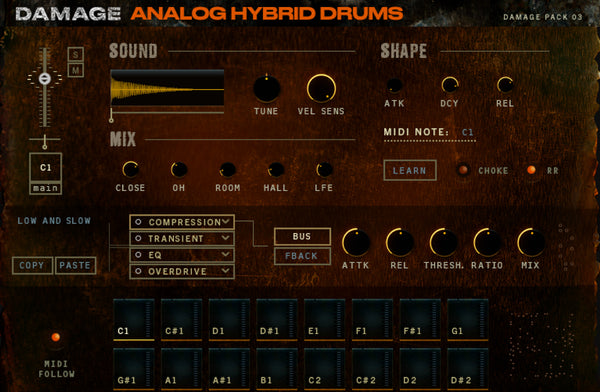The height and width of the screenshot is (392, 600).
Task: Trigger the E1 pad
Action: click(x=324, y=320)
